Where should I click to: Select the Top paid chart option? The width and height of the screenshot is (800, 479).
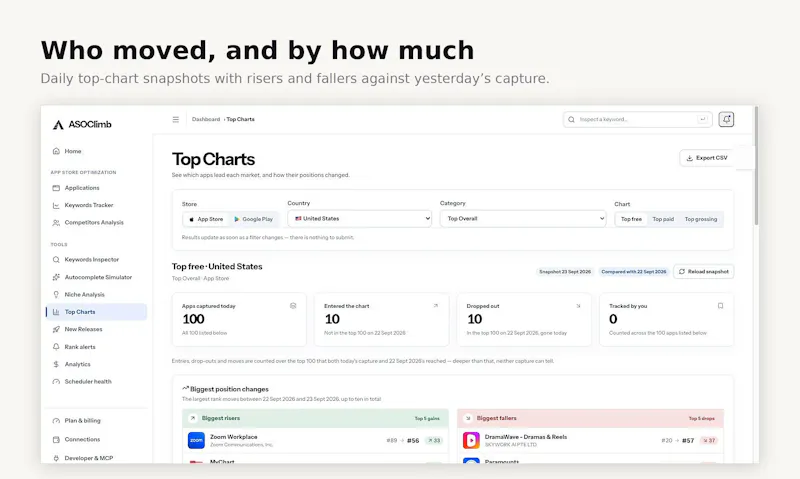pos(663,219)
